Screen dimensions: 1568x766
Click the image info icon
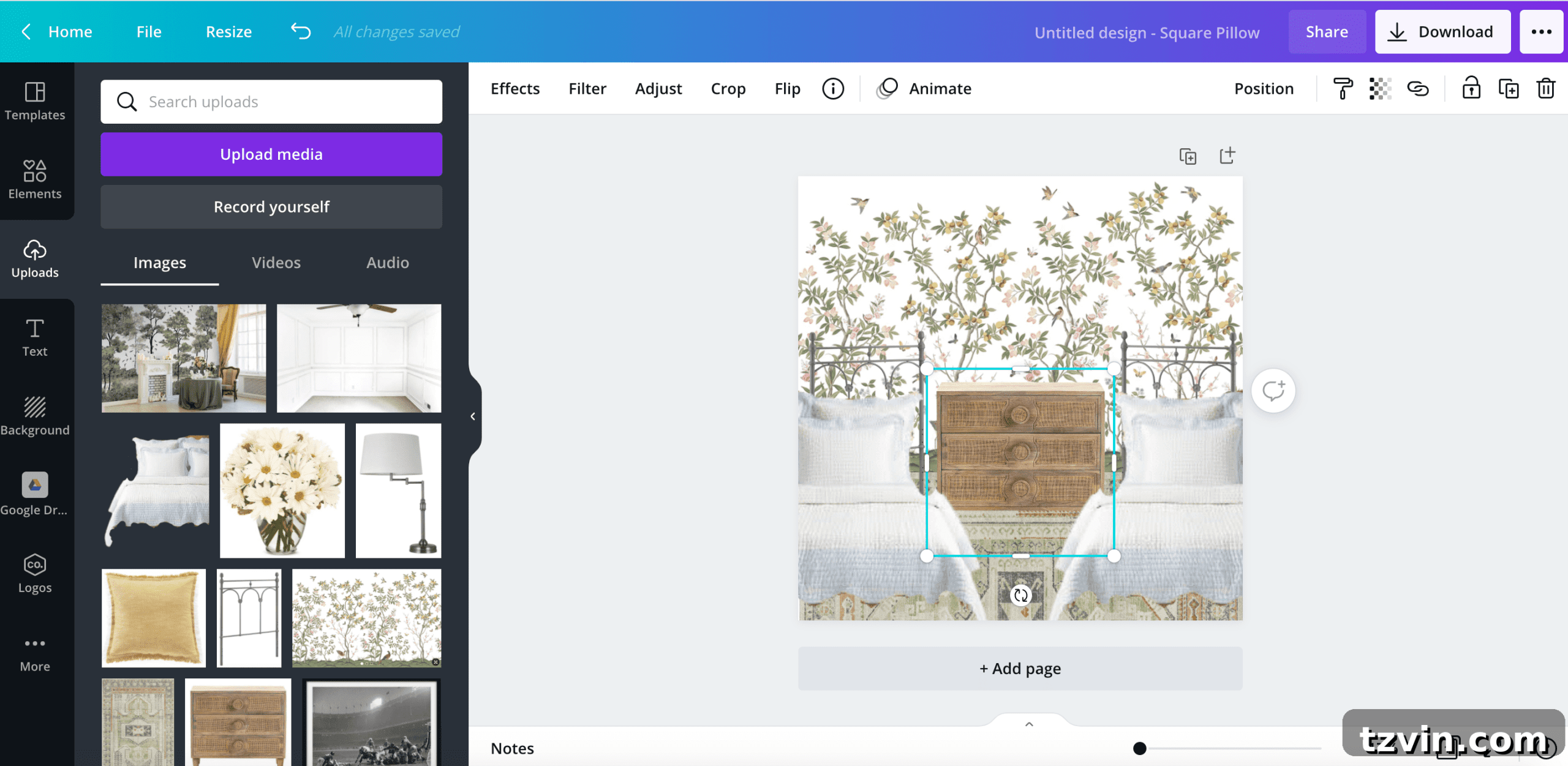click(833, 89)
